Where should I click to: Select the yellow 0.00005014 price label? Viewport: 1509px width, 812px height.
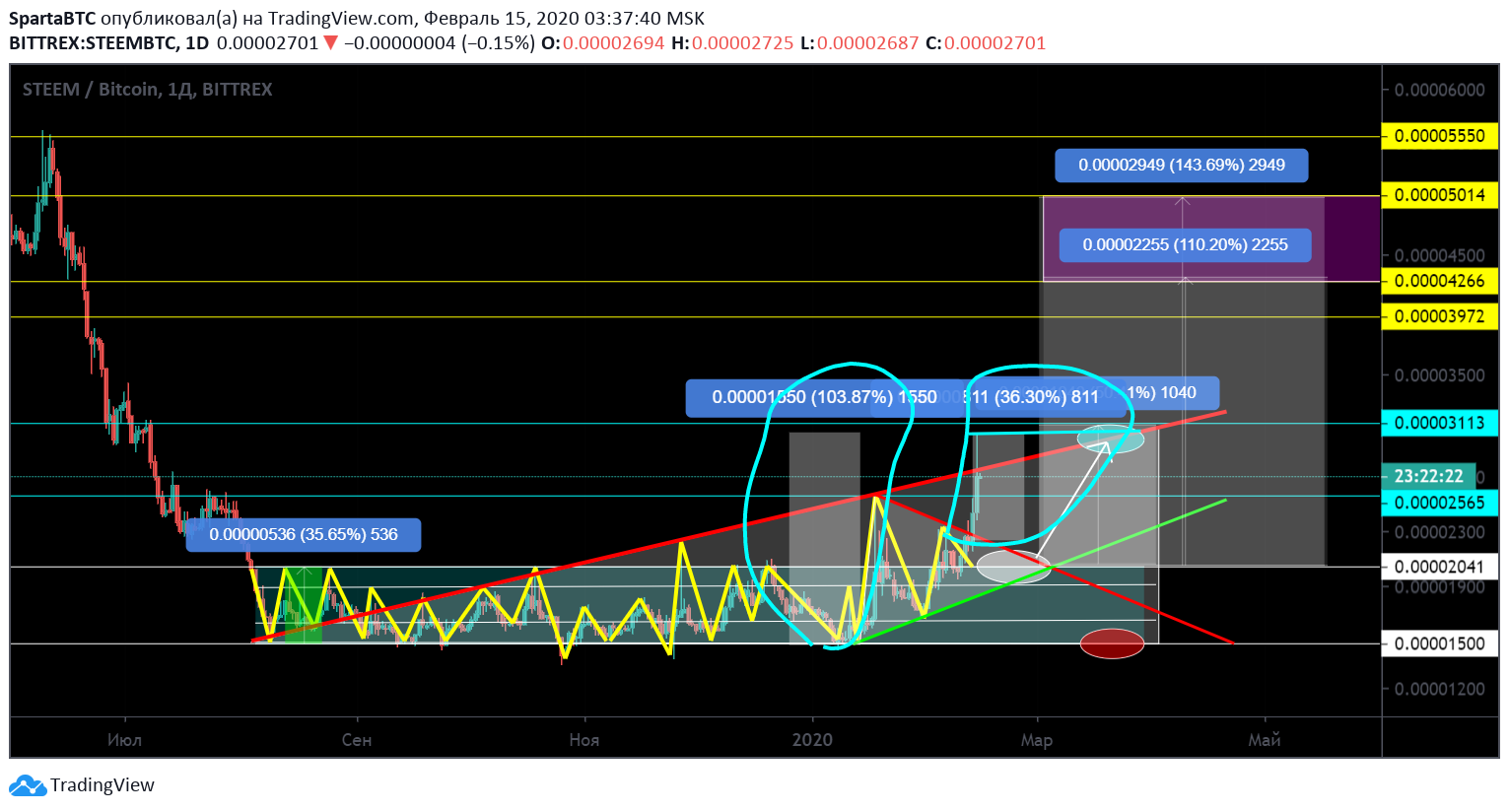coord(1440,195)
